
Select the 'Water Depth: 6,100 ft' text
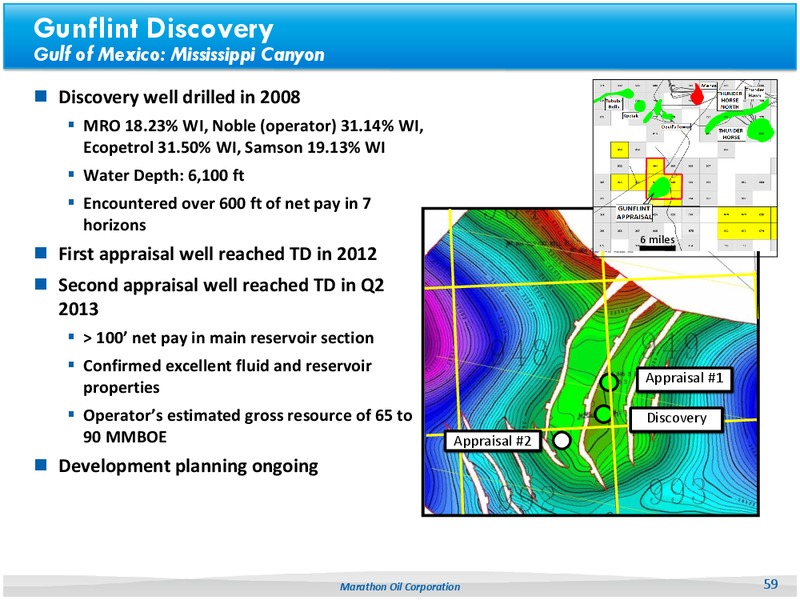pos(163,176)
